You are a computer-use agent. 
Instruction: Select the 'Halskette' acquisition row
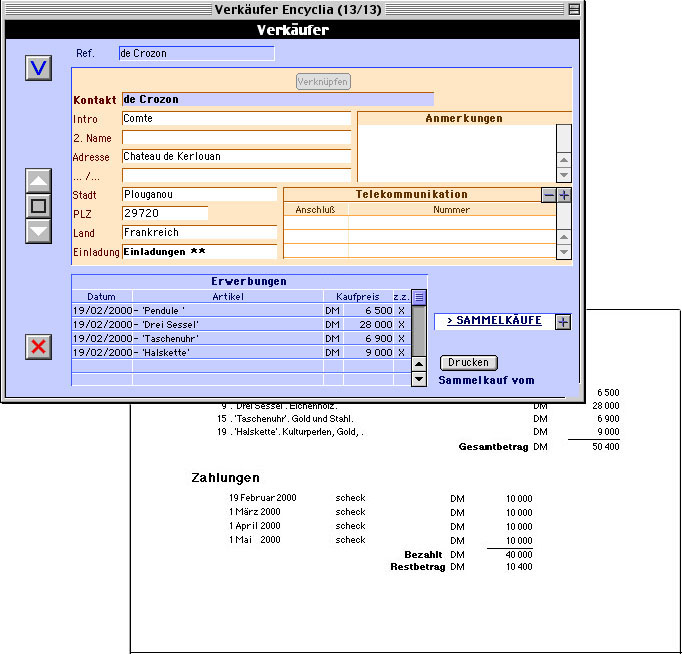[241, 352]
